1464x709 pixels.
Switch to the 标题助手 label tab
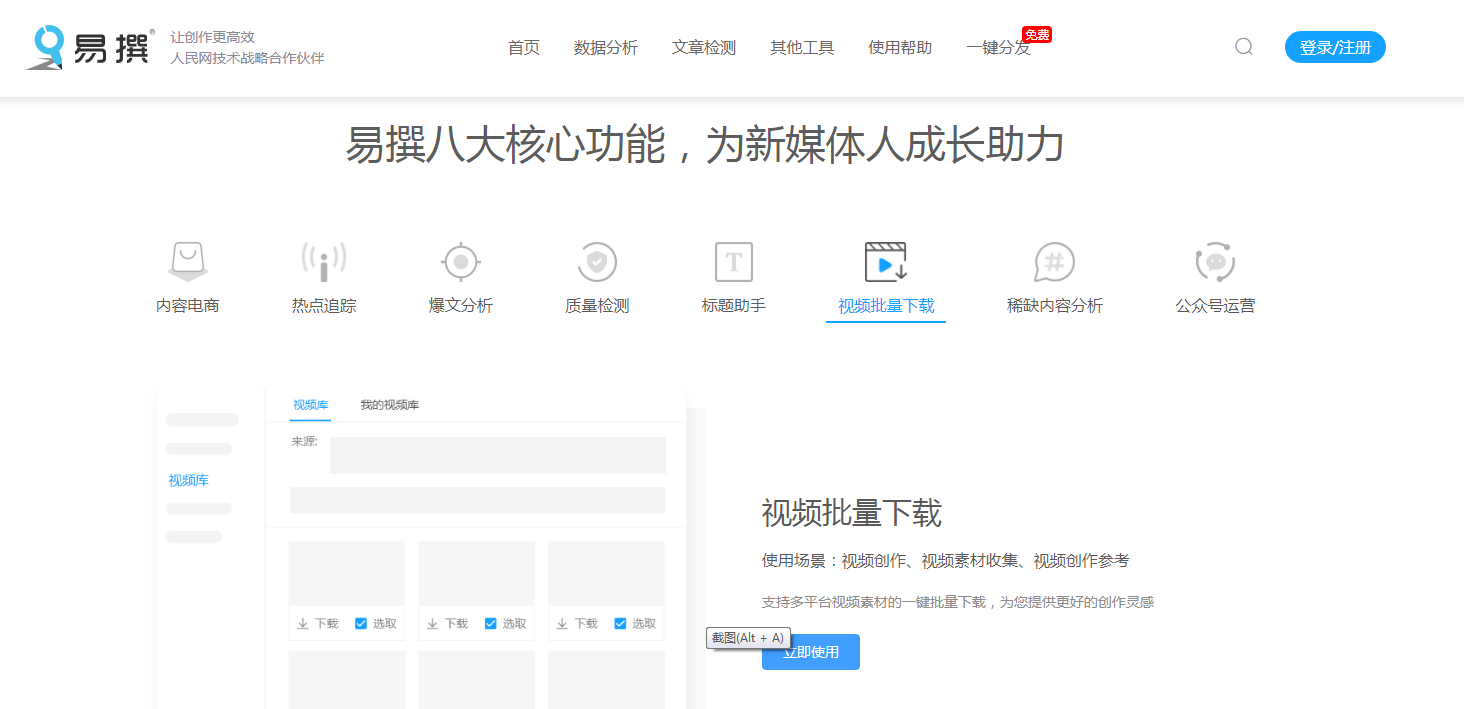[734, 306]
